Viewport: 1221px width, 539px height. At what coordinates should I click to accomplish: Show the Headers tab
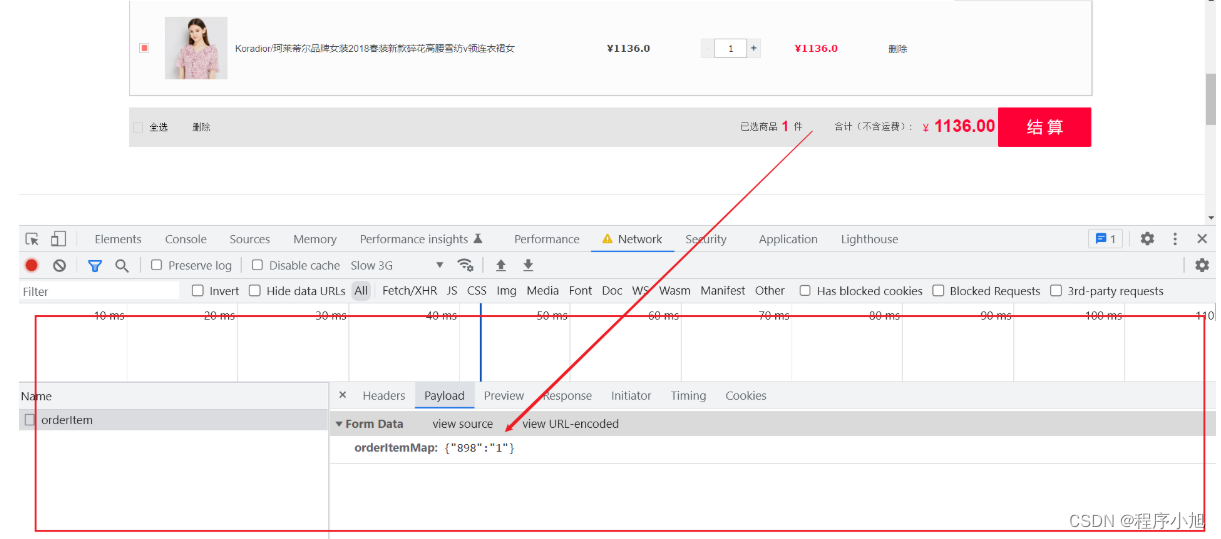pos(384,396)
